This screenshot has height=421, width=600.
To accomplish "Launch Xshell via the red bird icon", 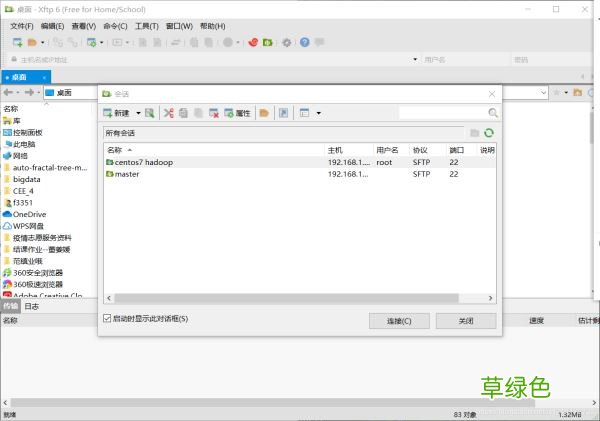I will pyautogui.click(x=253, y=42).
